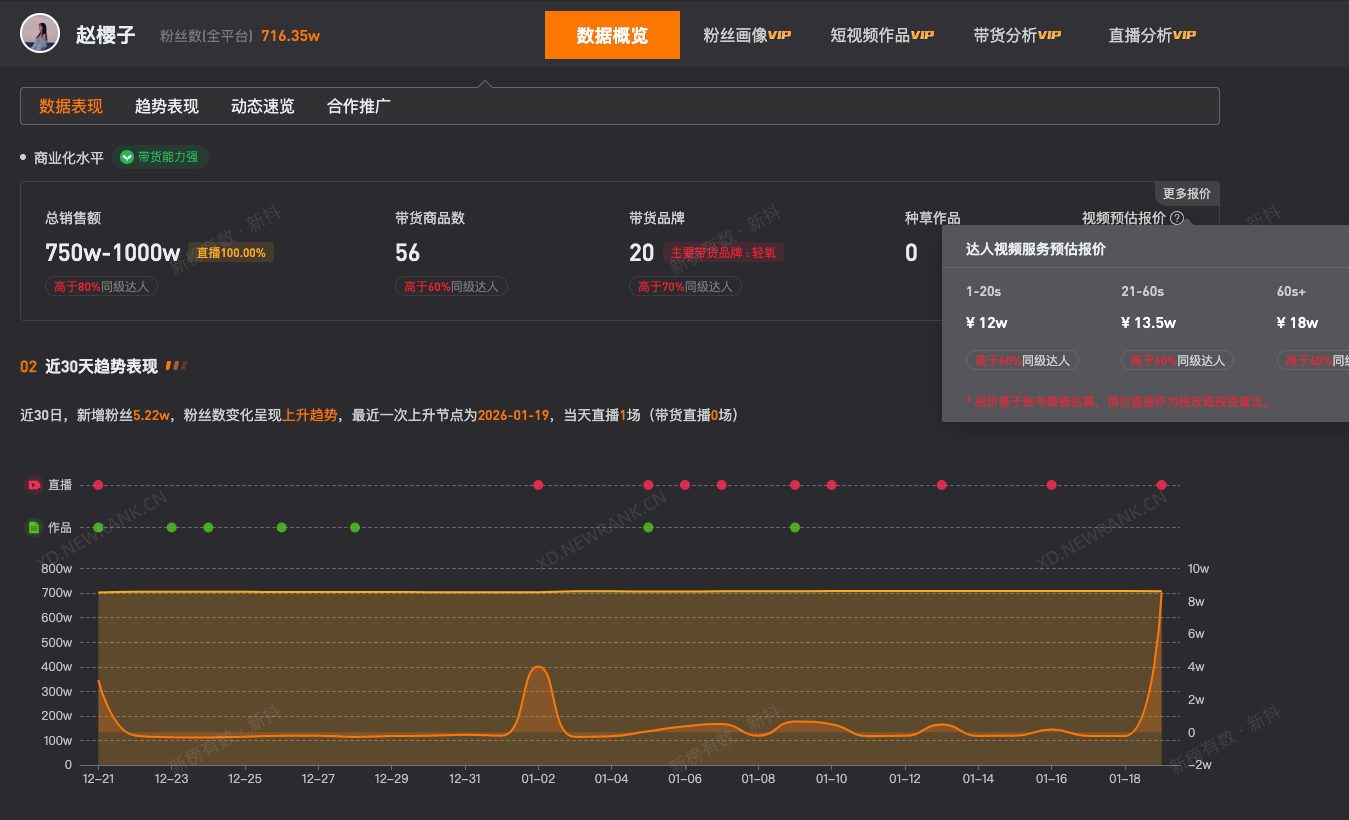Click the VIP badge on 带货分析
Viewport: 1349px width, 820px height.
coord(1050,34)
